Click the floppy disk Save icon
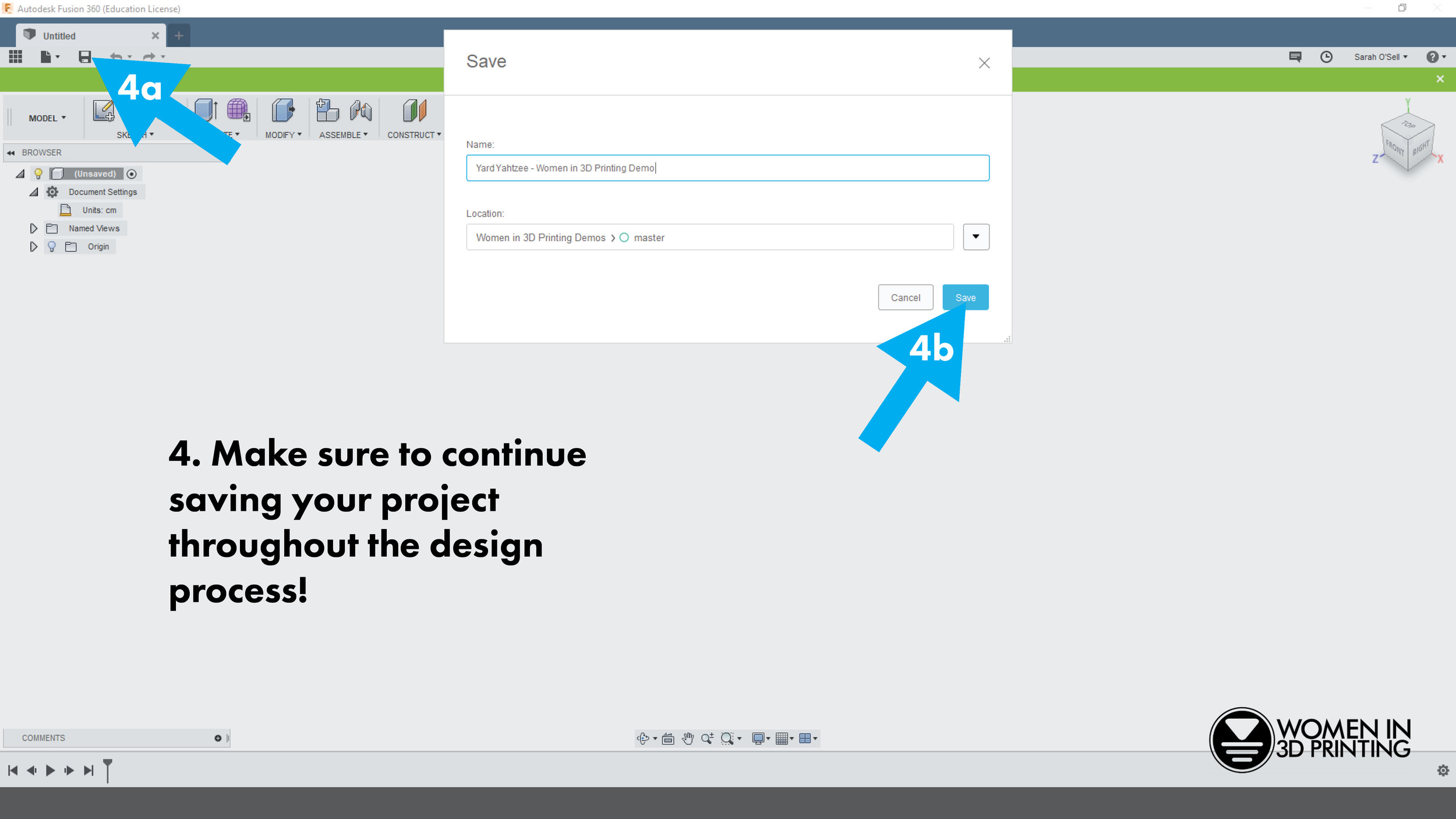The image size is (1456, 819). point(85,57)
